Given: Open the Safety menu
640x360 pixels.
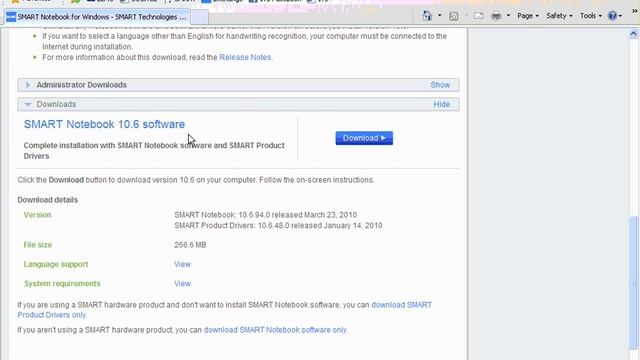Looking at the screenshot, I should point(559,16).
